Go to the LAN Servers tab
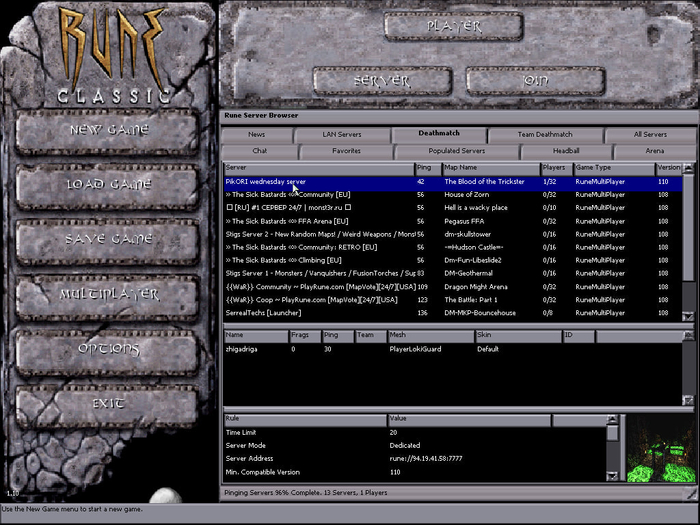This screenshot has width=700, height=525. [342, 134]
